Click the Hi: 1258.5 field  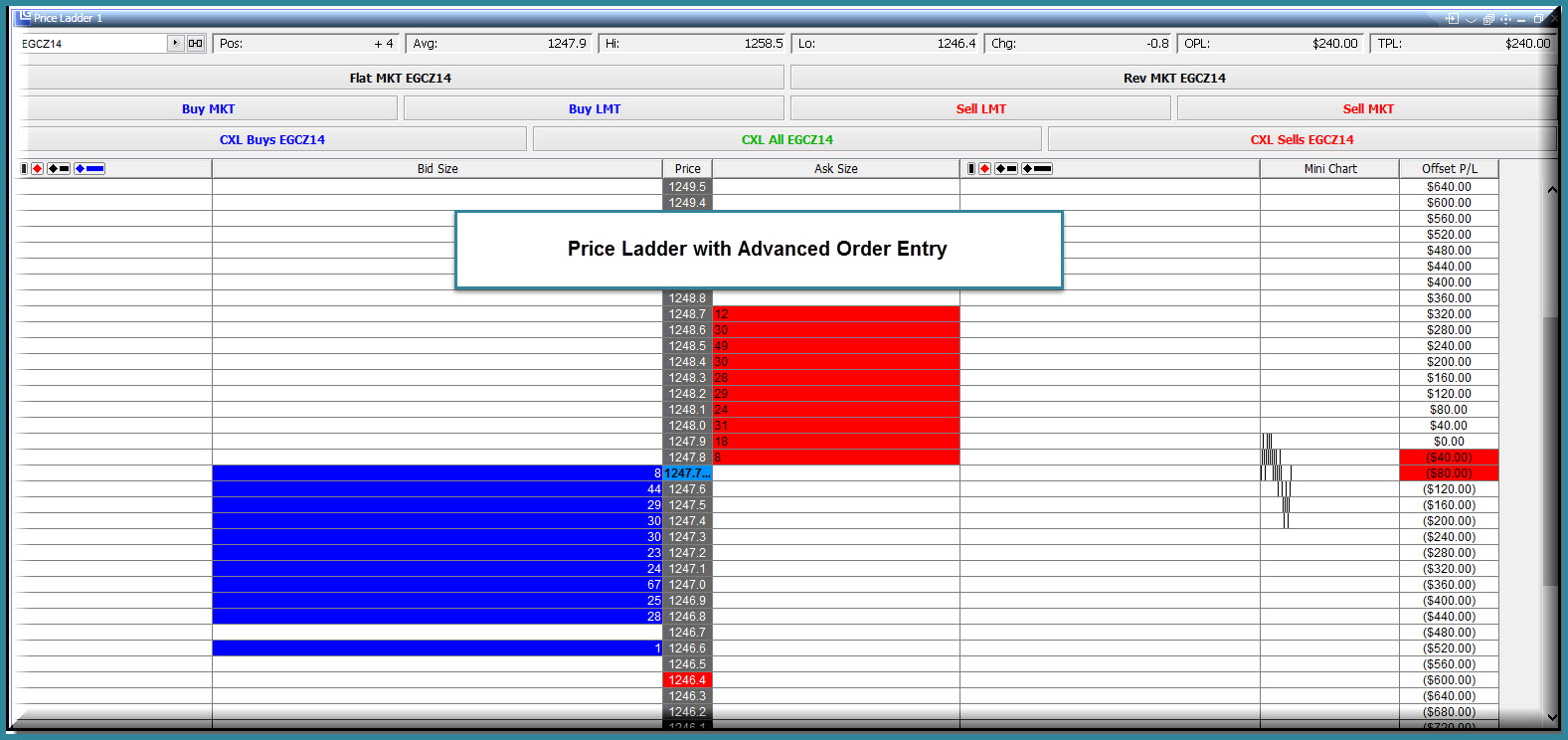click(x=694, y=44)
